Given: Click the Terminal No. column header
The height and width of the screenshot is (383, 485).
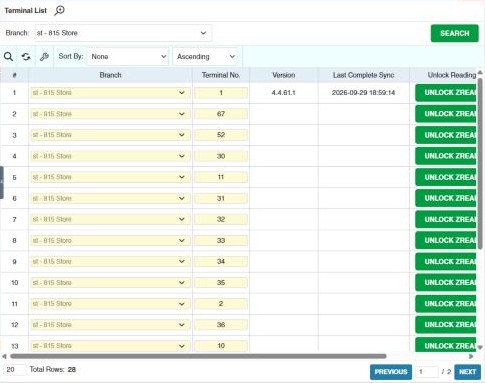Looking at the screenshot, I should coord(221,75).
